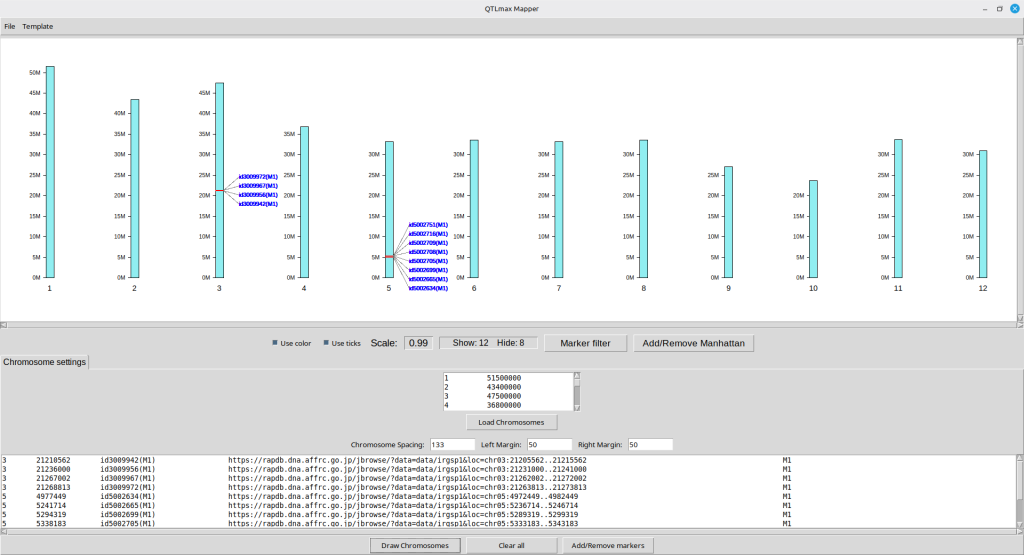This screenshot has width=1024, height=555.
Task: Click red marker band on chromosome 5
Action: click(x=389, y=257)
